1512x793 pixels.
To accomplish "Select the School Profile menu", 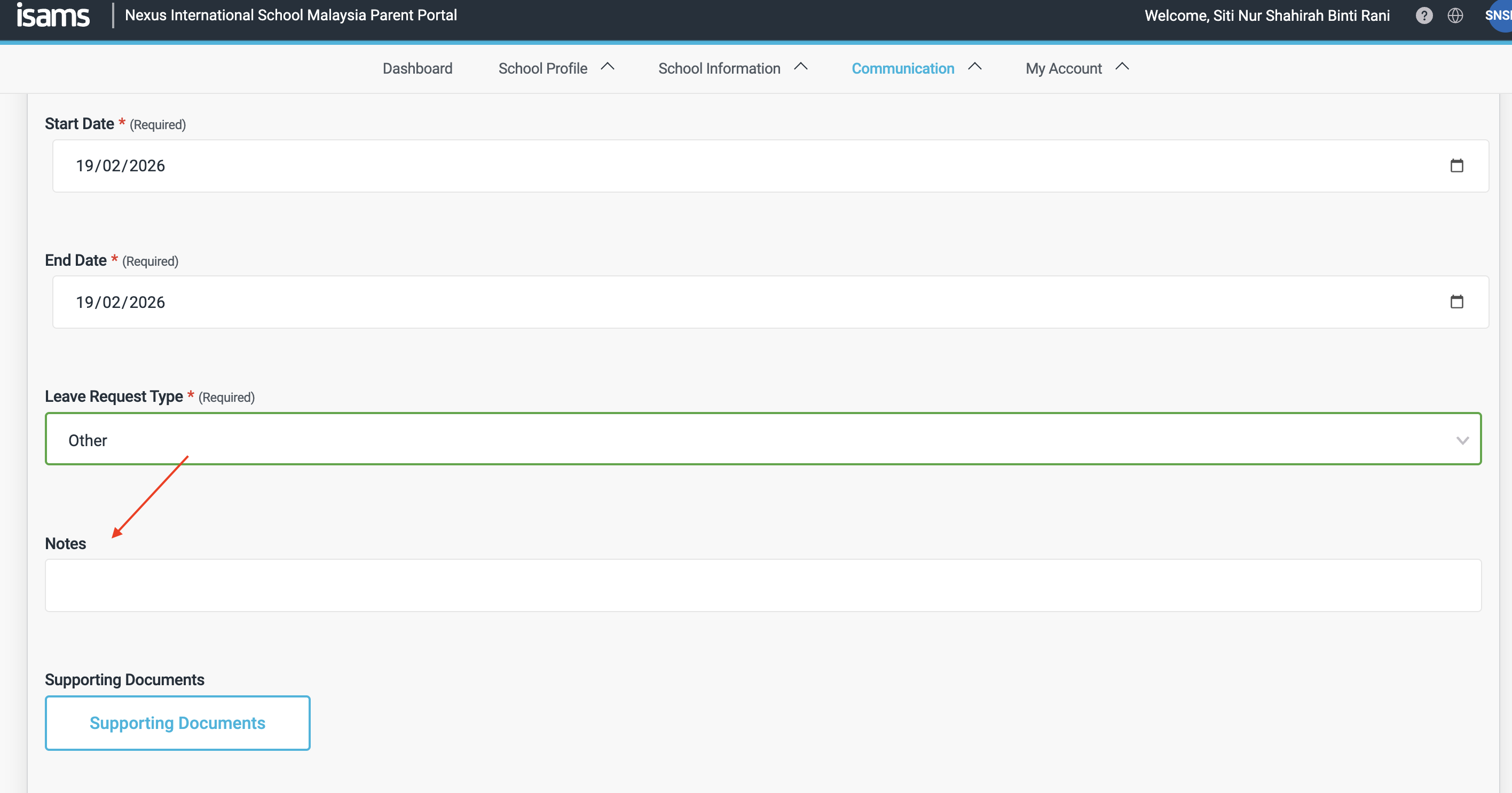I will tap(542, 69).
